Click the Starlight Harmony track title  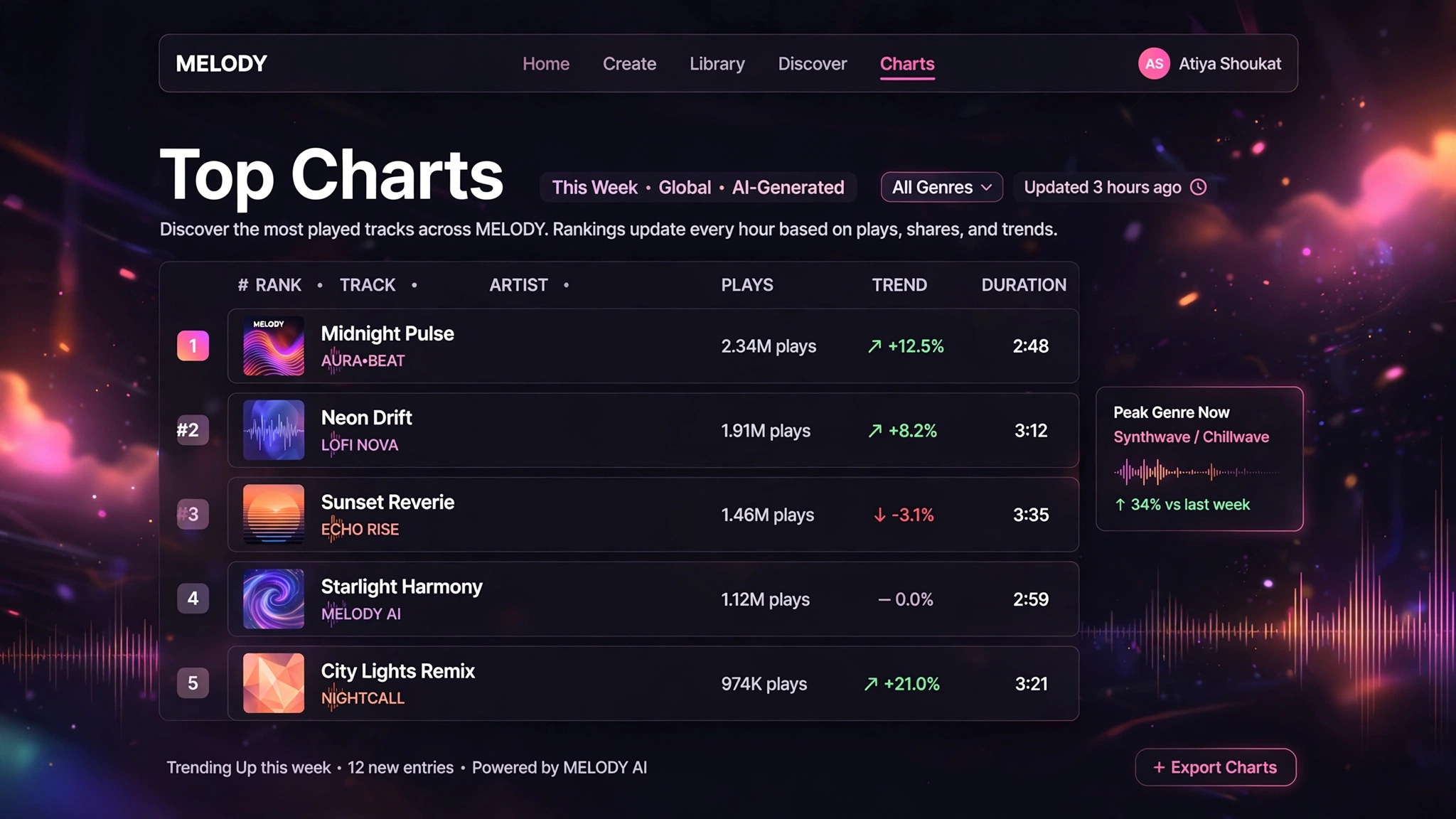402,587
